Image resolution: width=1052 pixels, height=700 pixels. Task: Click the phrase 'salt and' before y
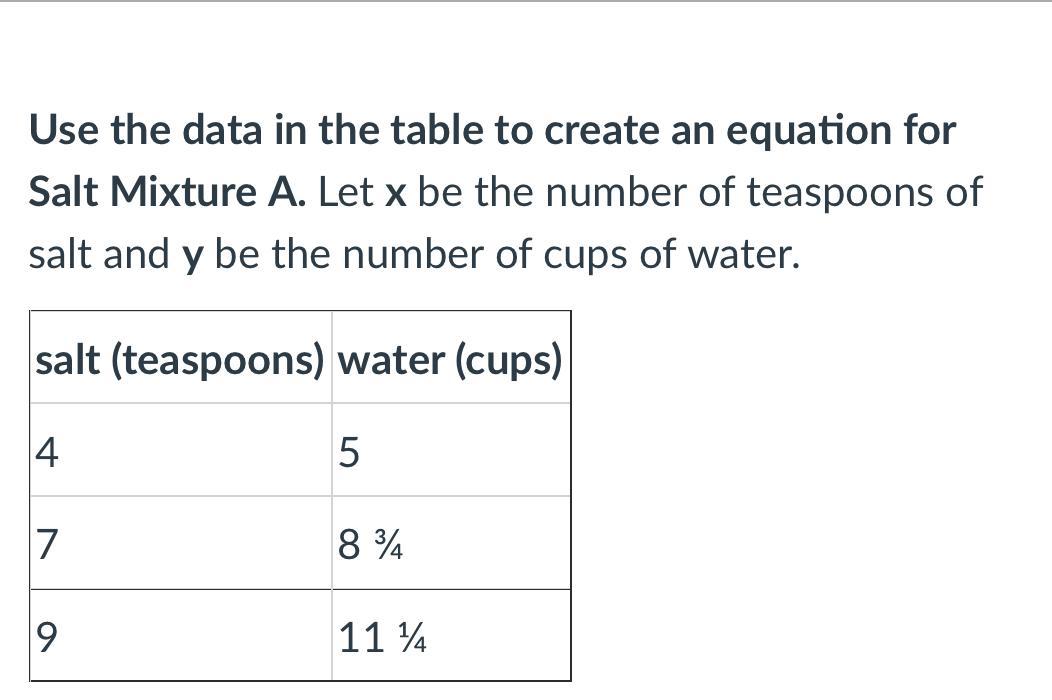98,255
